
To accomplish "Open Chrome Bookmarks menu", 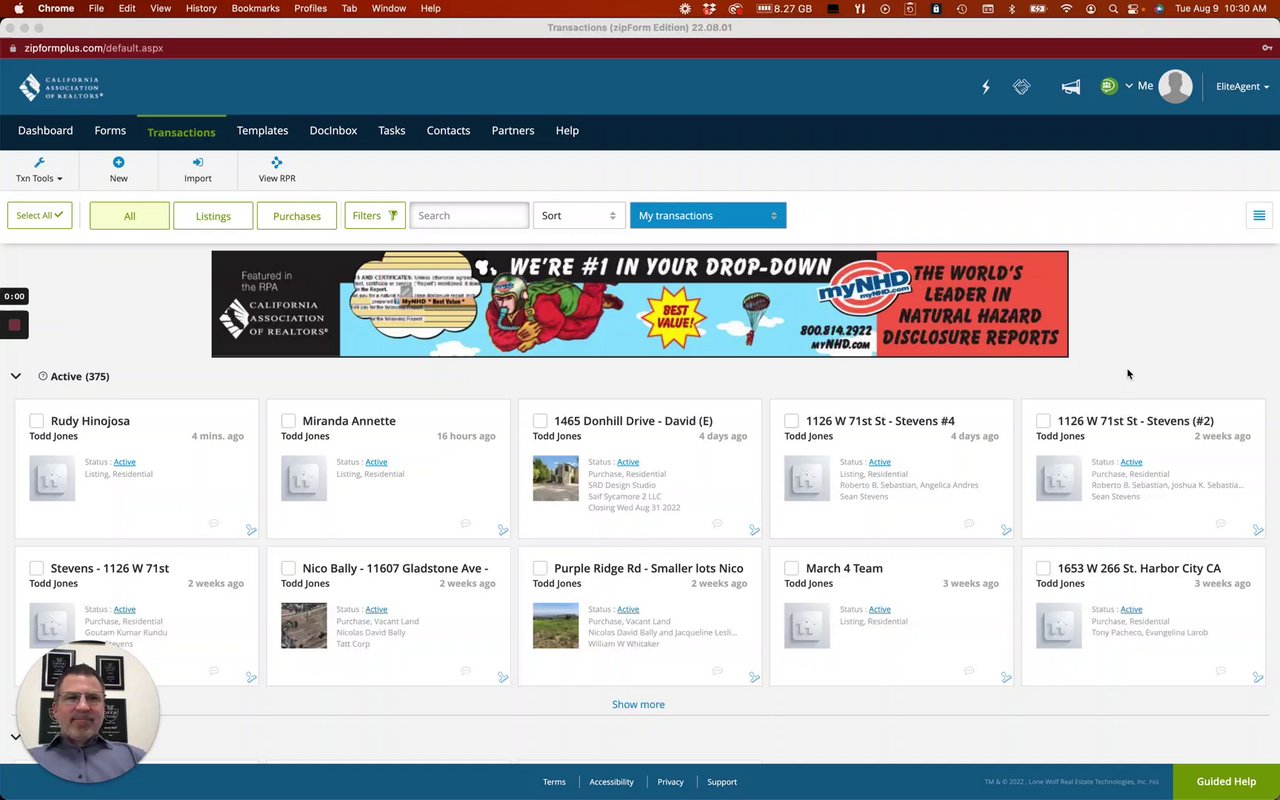I will (x=255, y=8).
